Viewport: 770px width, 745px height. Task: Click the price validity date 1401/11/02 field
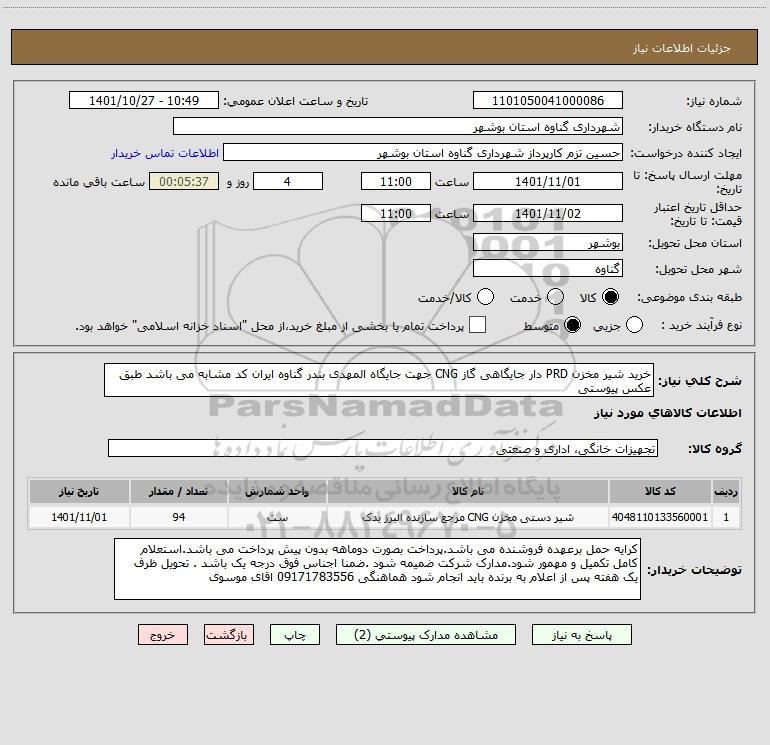[548, 213]
